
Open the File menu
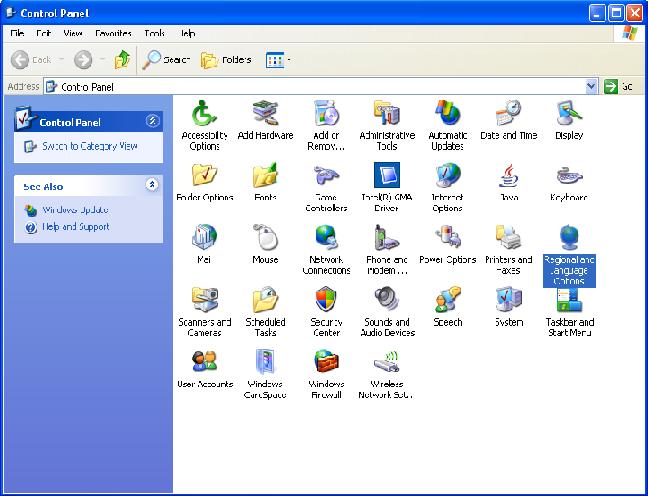(17, 33)
